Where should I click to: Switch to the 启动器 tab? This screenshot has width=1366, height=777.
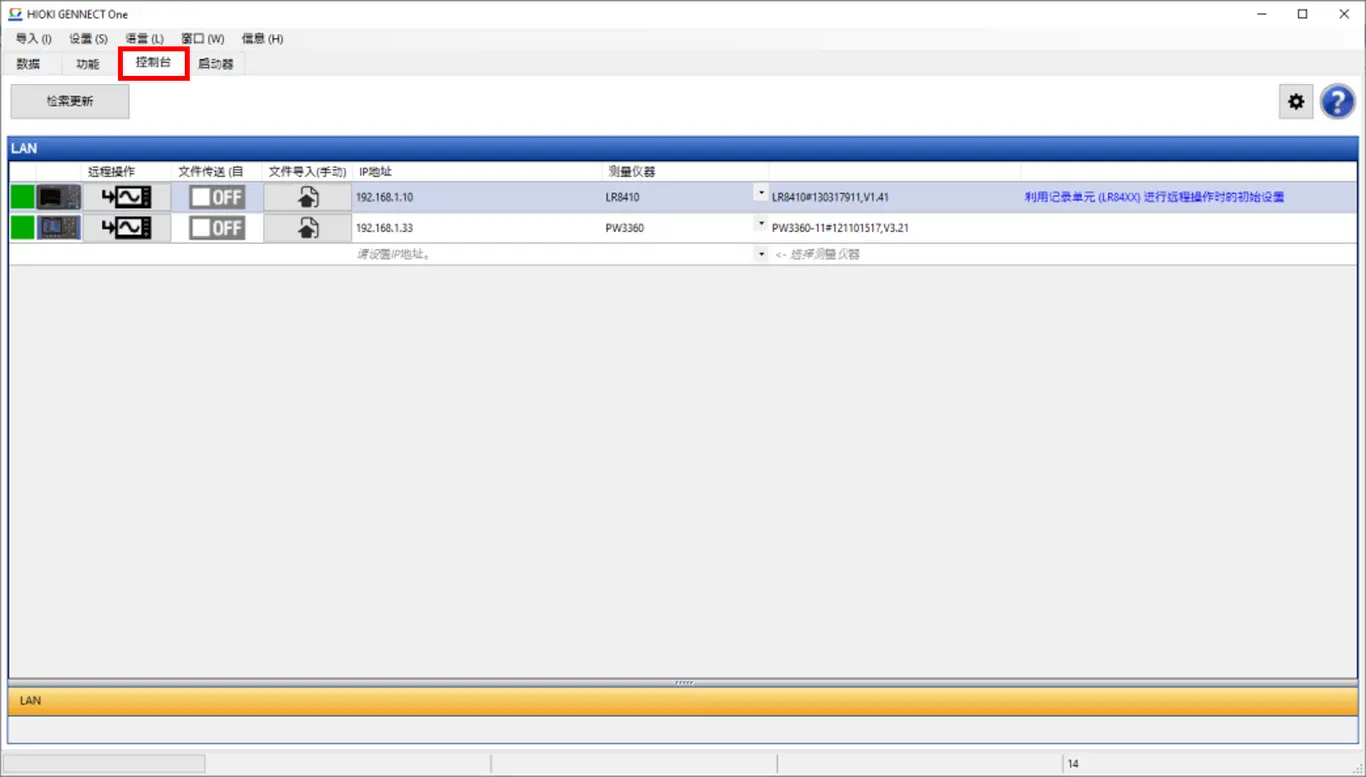(x=215, y=64)
